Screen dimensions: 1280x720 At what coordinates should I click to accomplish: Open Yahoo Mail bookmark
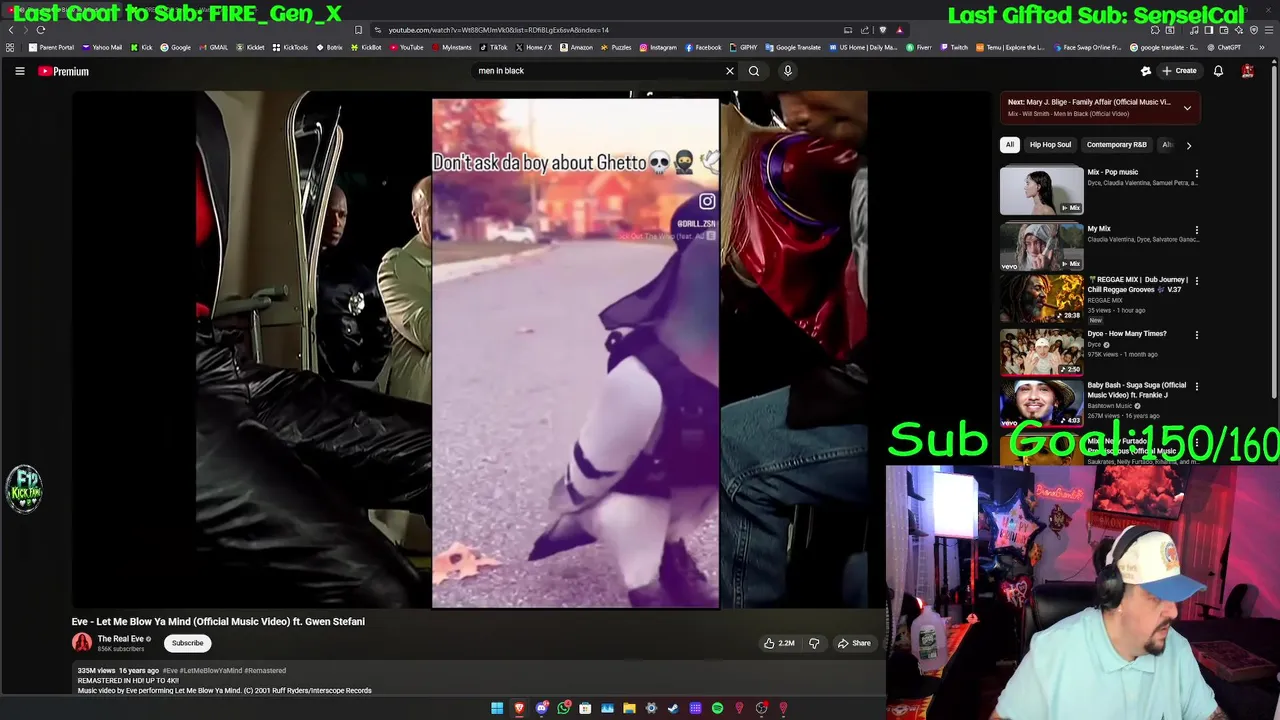coord(102,47)
